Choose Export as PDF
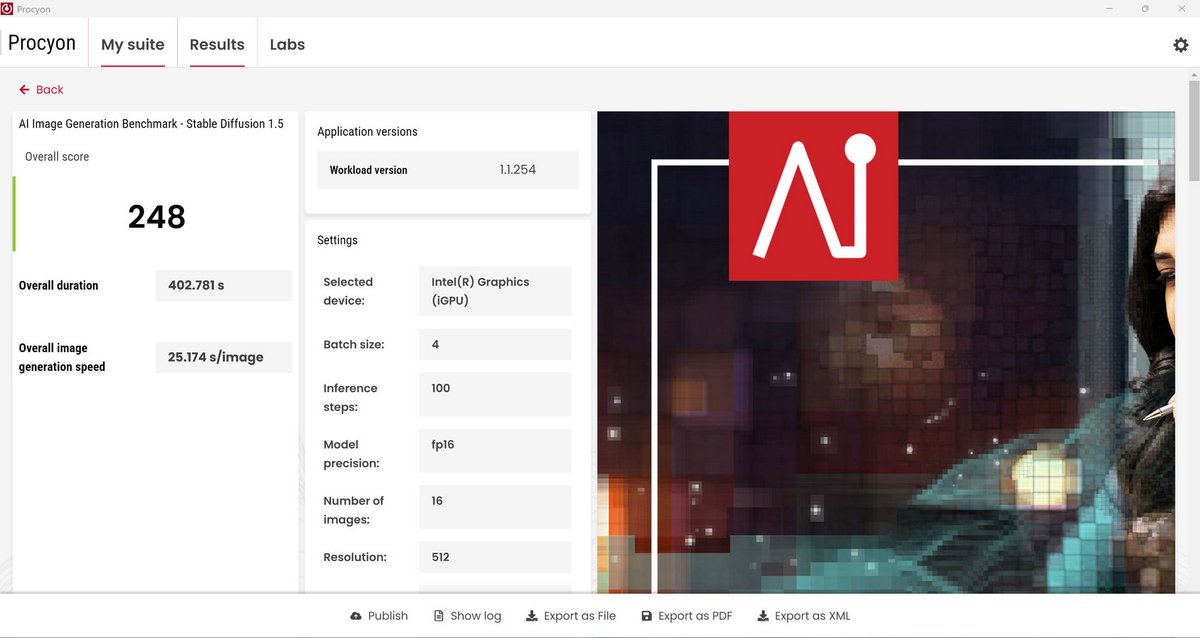Viewport: 1200px width, 638px height. coord(687,616)
